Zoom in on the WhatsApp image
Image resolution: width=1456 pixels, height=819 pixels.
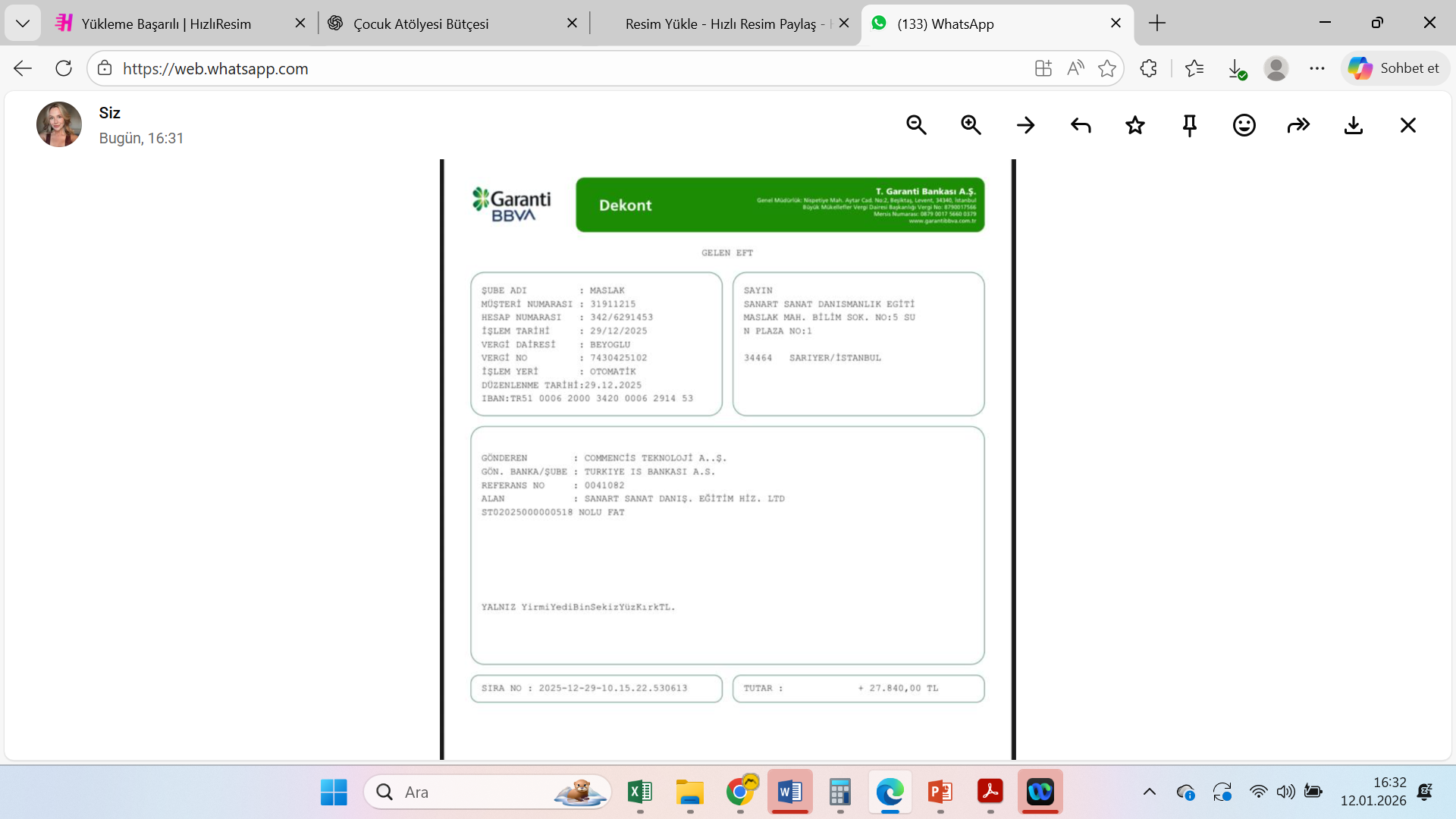tap(971, 125)
